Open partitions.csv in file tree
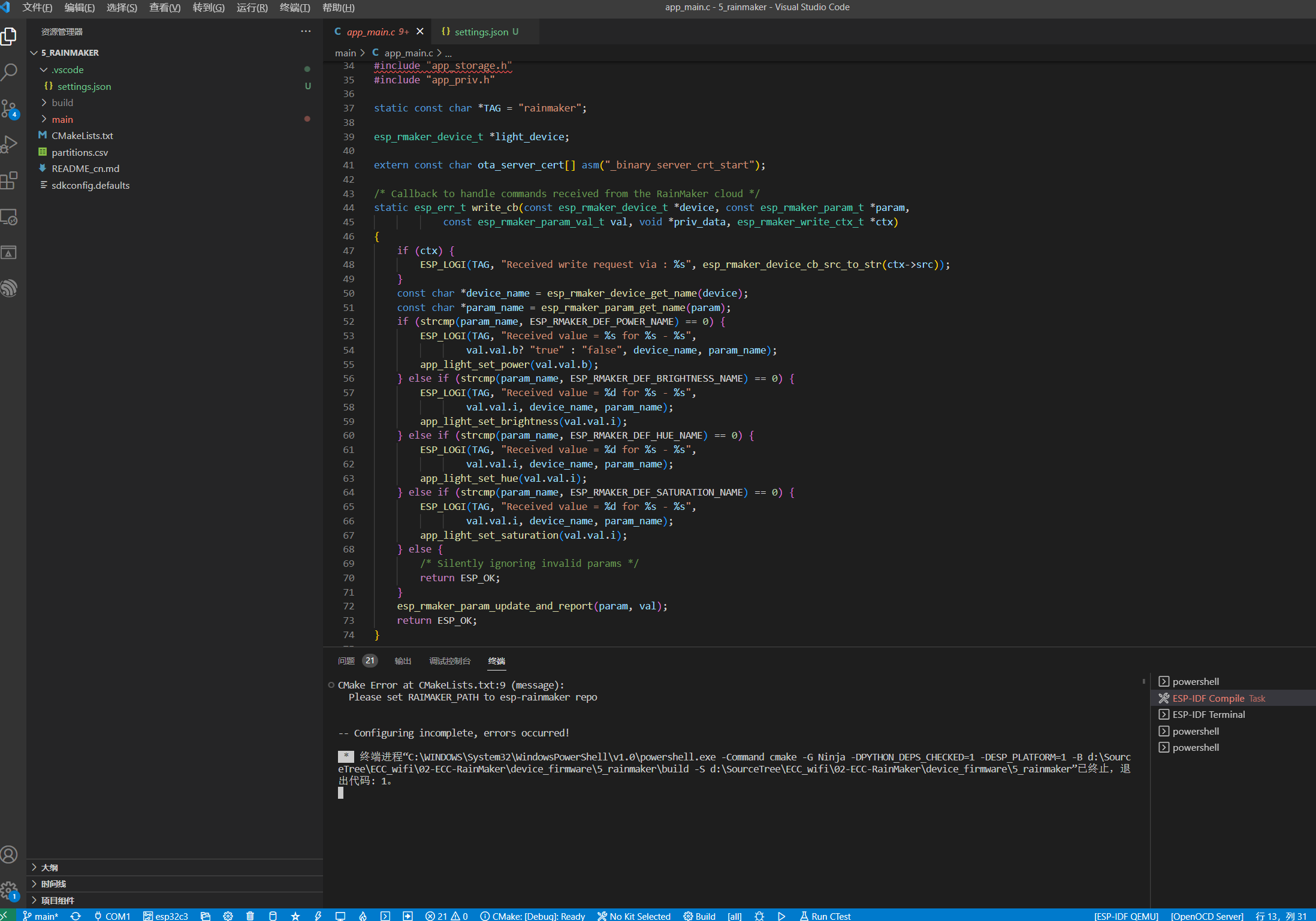 174,152
